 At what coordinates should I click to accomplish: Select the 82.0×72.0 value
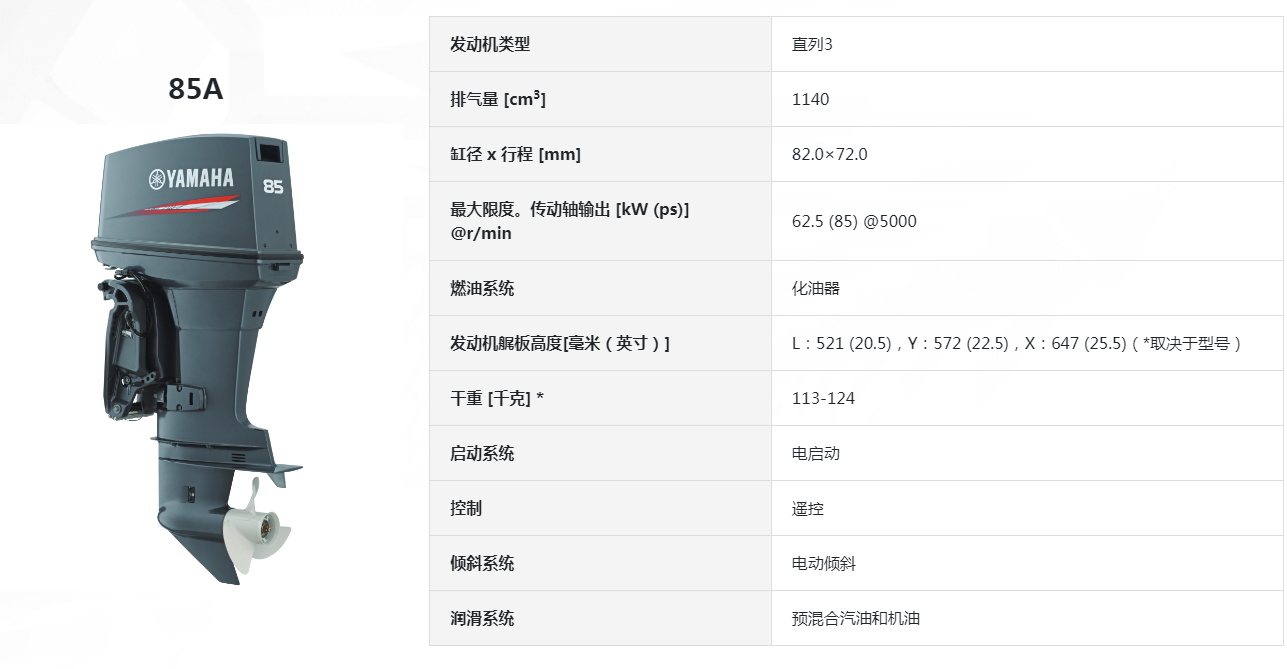click(x=829, y=154)
